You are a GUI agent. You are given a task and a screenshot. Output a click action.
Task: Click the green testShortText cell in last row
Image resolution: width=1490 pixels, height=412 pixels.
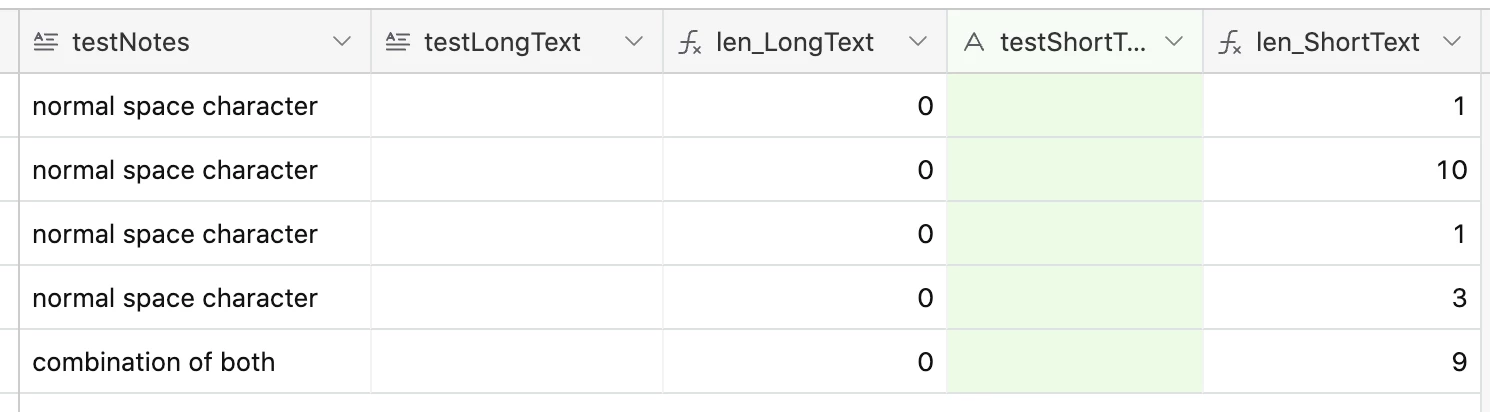point(1075,362)
